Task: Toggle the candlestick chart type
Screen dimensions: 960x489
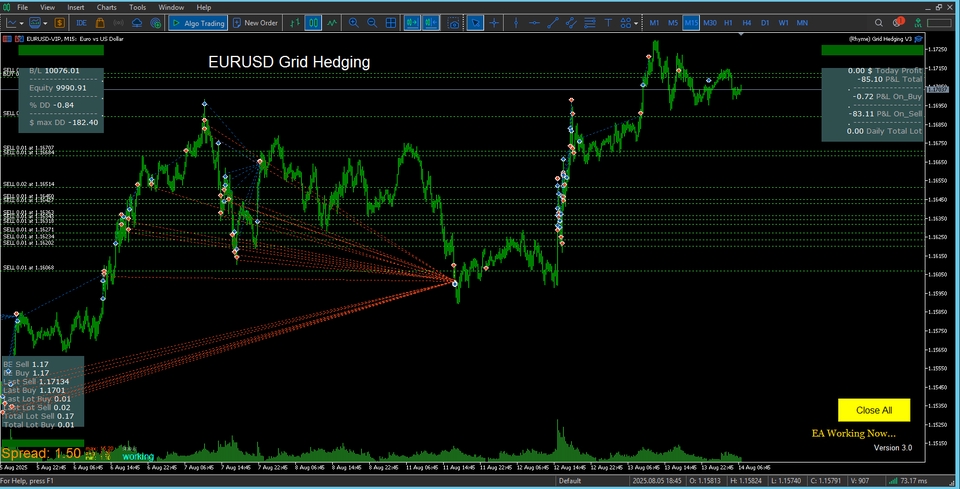Action: tap(313, 23)
